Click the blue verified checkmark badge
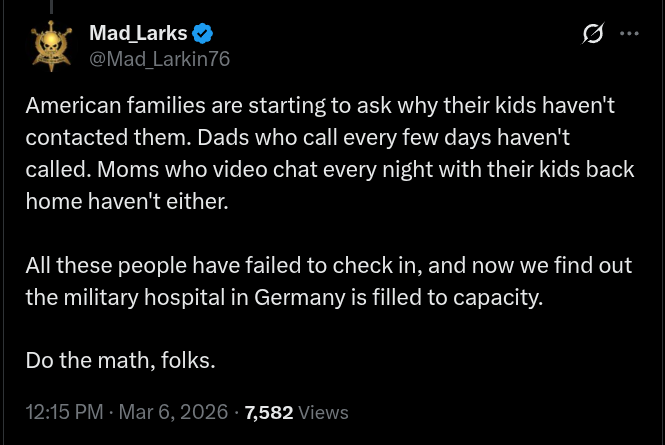 pos(202,33)
